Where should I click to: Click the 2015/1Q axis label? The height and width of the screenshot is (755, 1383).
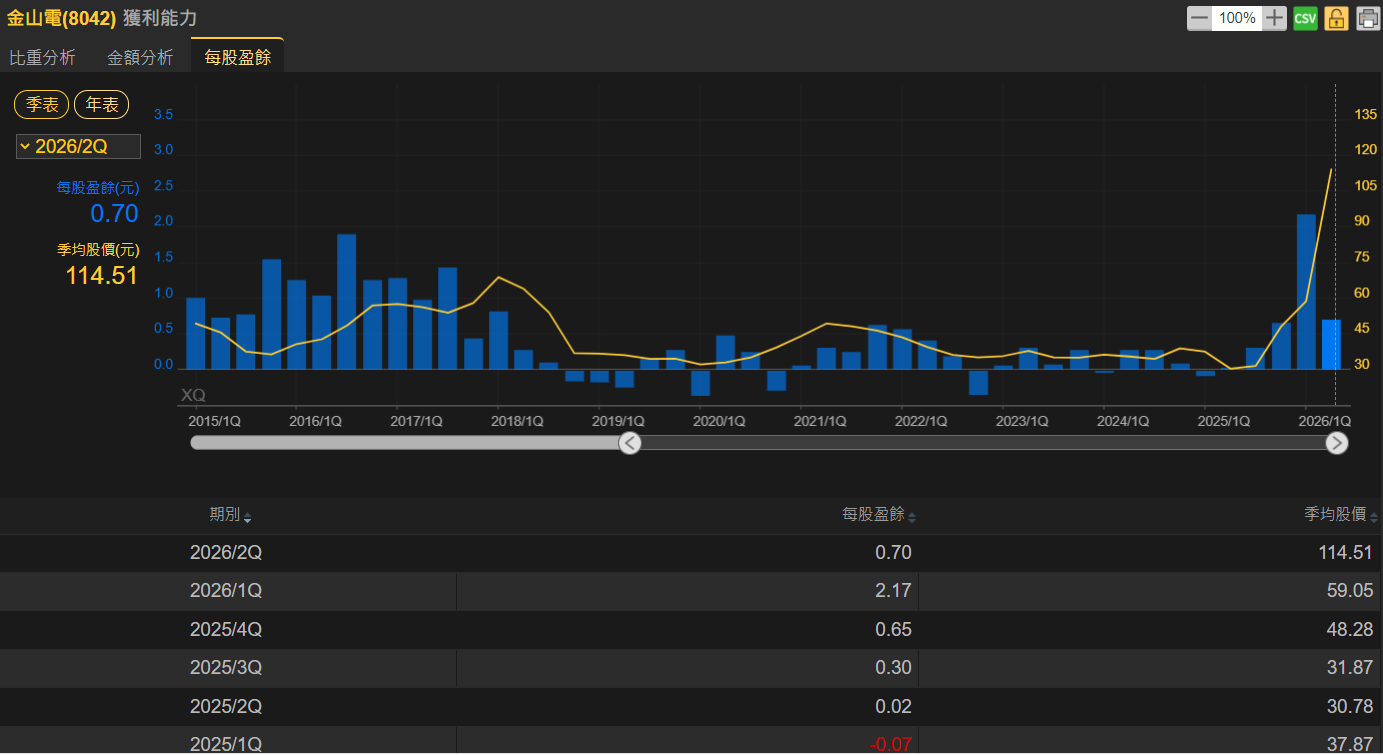point(214,422)
